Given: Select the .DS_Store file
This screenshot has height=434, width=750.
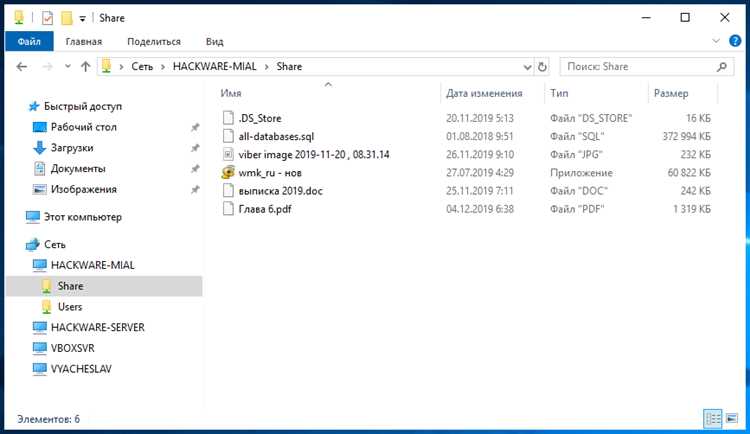Looking at the screenshot, I should (x=260, y=118).
